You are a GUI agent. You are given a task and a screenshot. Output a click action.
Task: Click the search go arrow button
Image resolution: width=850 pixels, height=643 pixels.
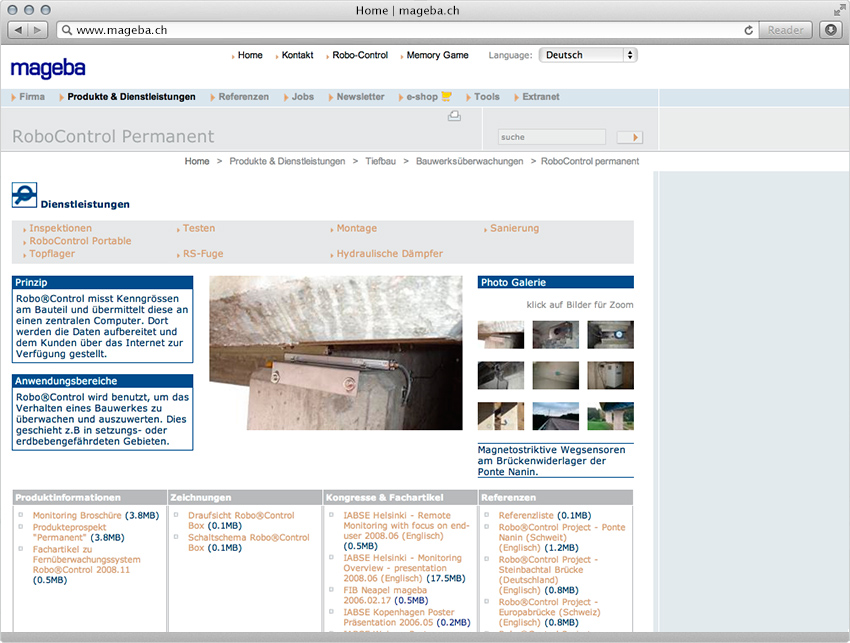coord(629,137)
